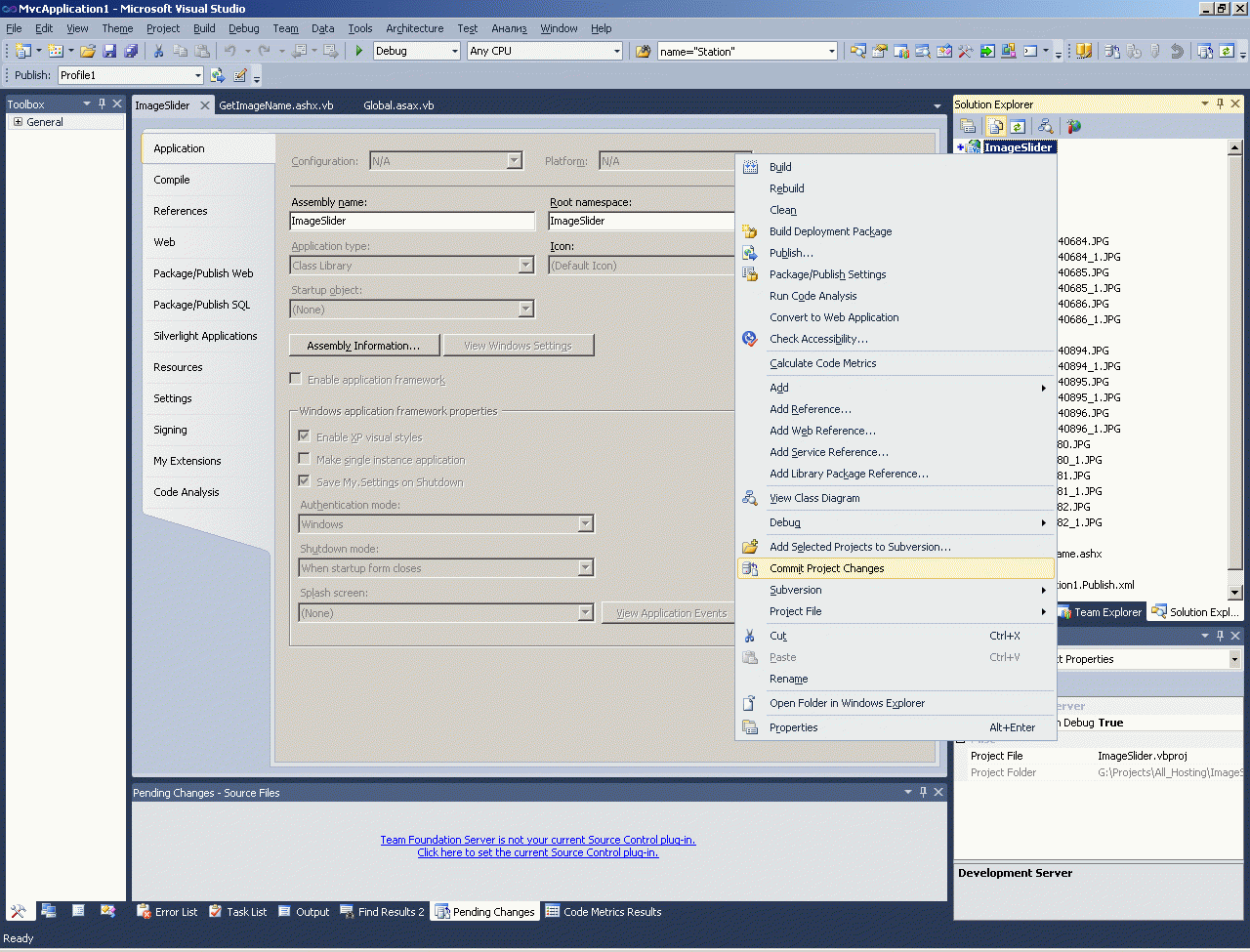The width and height of the screenshot is (1250, 952).
Task: Click the Cut scissors toolbar icon
Action: (158, 51)
